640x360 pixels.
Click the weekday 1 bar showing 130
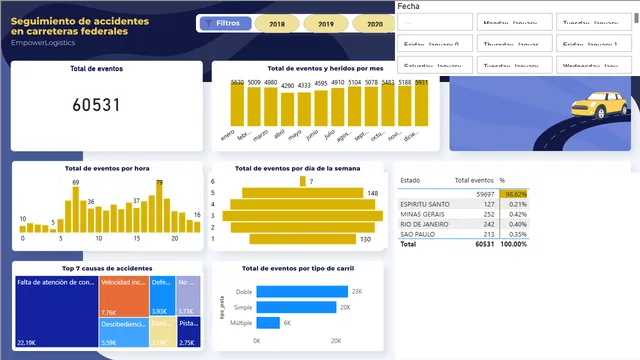pos(302,239)
